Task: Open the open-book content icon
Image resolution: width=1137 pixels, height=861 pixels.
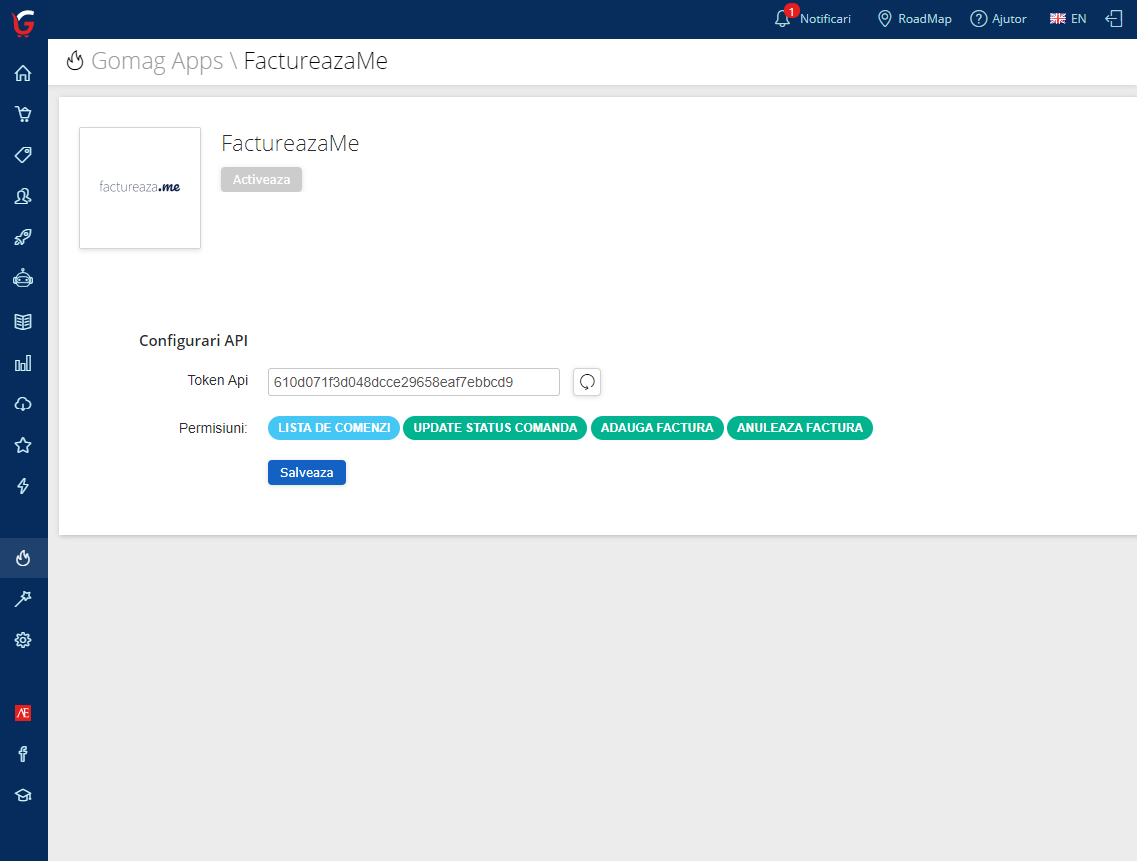Action: (x=23, y=322)
